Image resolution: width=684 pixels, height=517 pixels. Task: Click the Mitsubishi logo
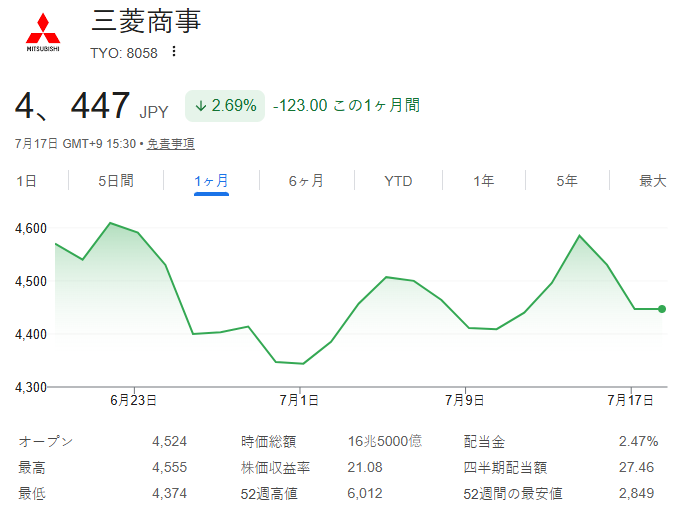43,33
